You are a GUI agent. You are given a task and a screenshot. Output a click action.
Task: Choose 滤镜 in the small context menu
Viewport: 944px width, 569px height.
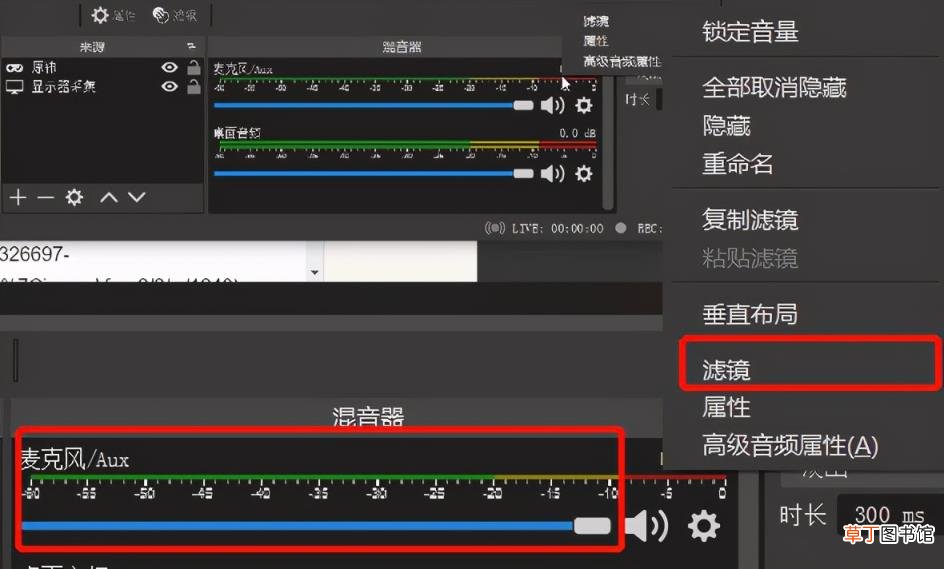pyautogui.click(x=595, y=22)
